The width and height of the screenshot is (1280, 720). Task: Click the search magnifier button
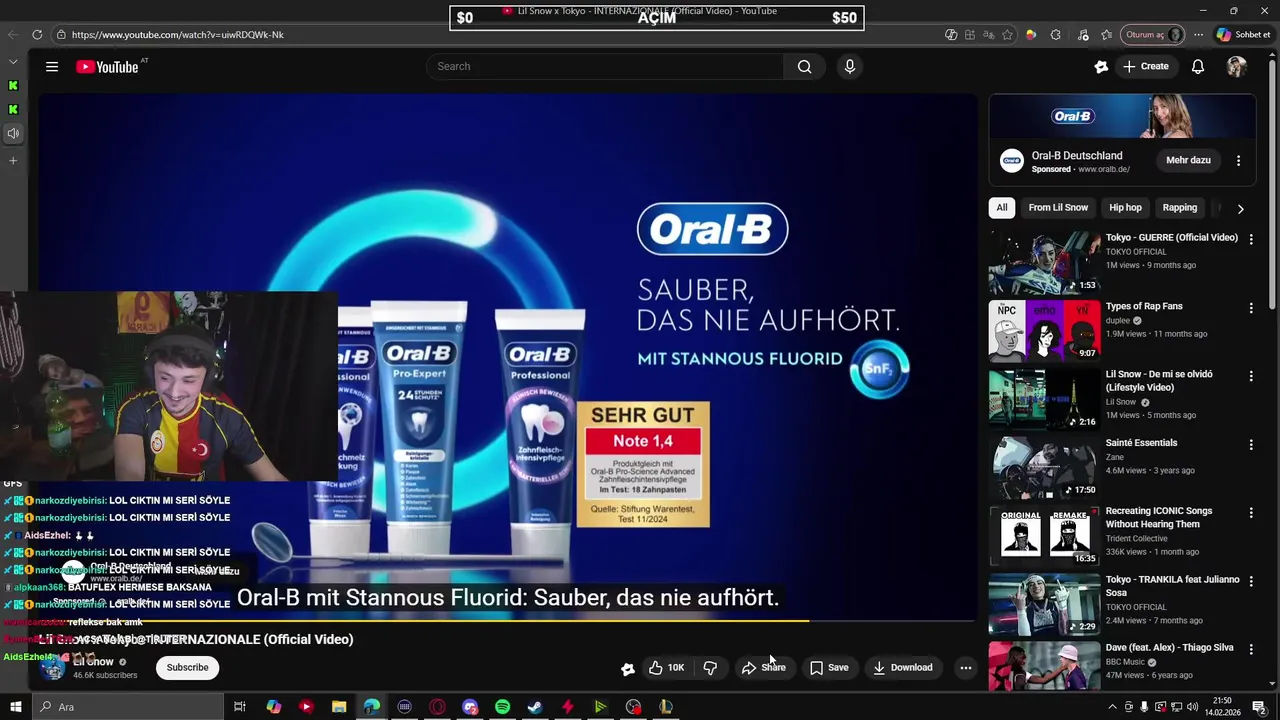tap(804, 67)
